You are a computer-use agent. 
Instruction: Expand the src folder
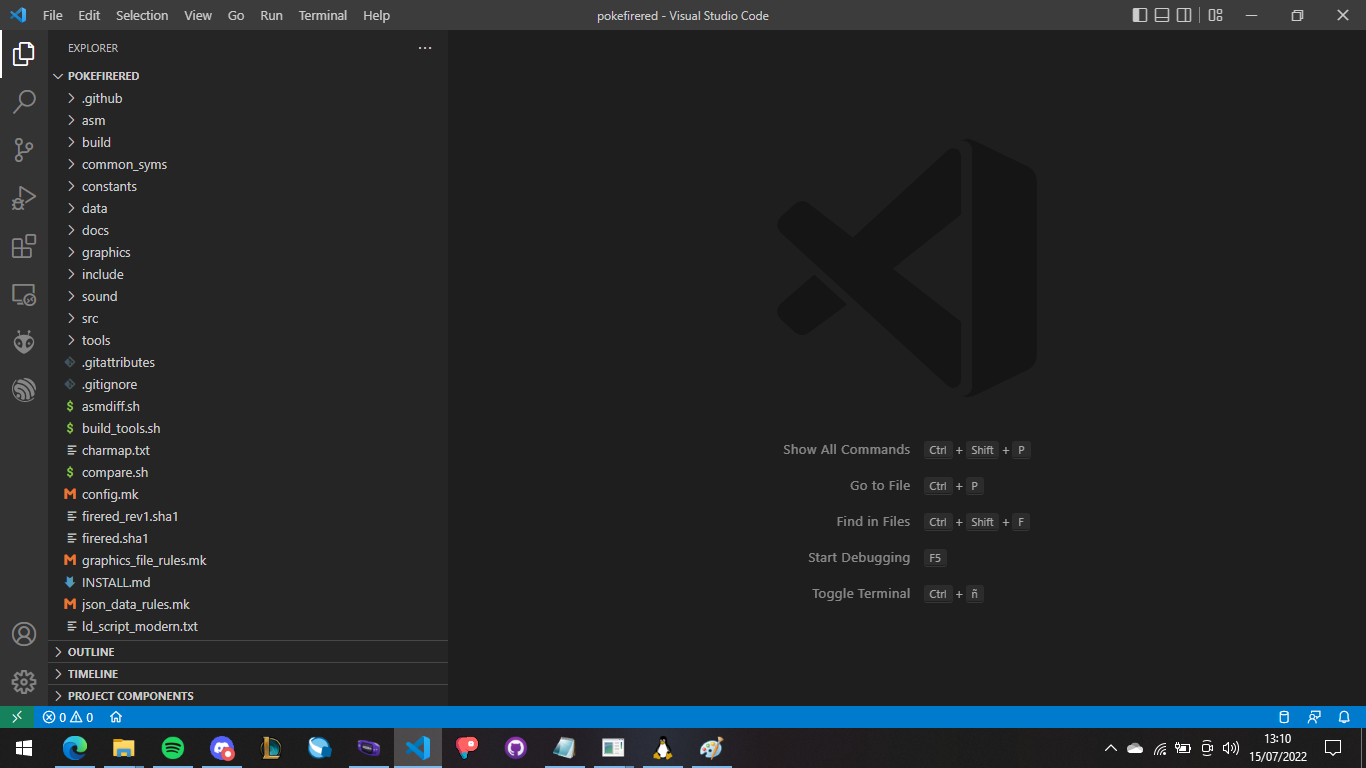click(90, 318)
